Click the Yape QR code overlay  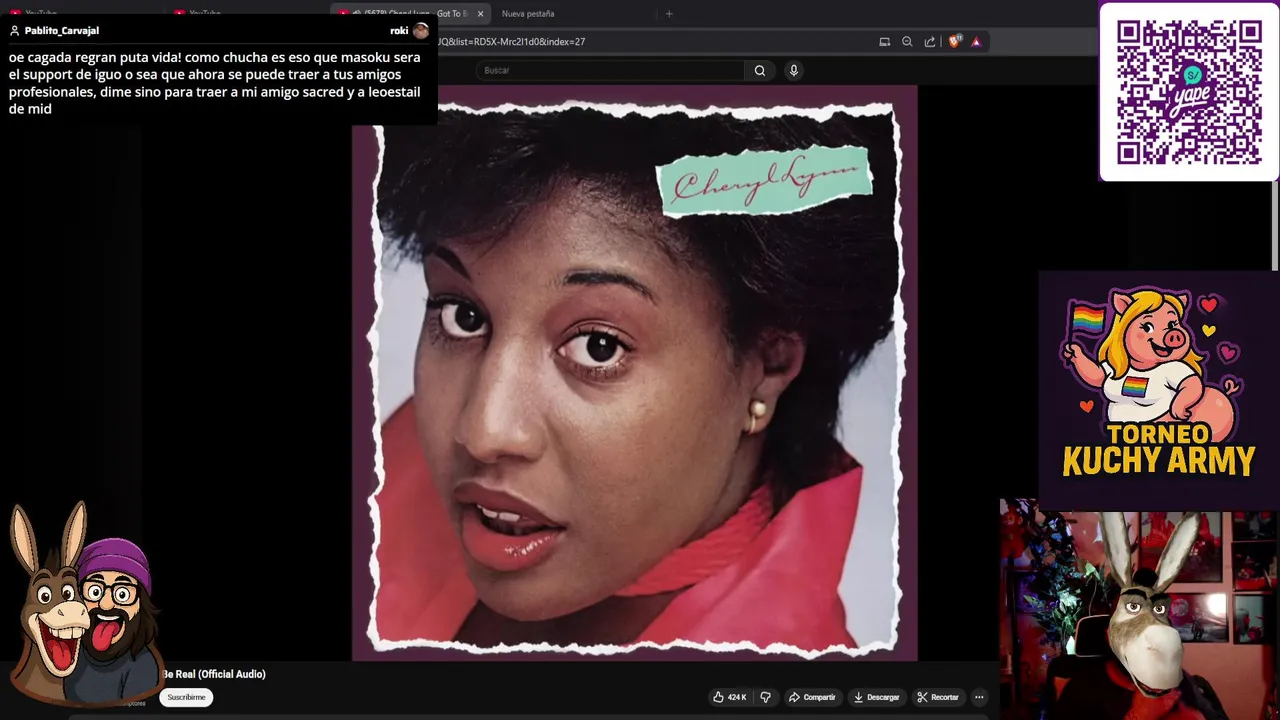coord(1189,92)
